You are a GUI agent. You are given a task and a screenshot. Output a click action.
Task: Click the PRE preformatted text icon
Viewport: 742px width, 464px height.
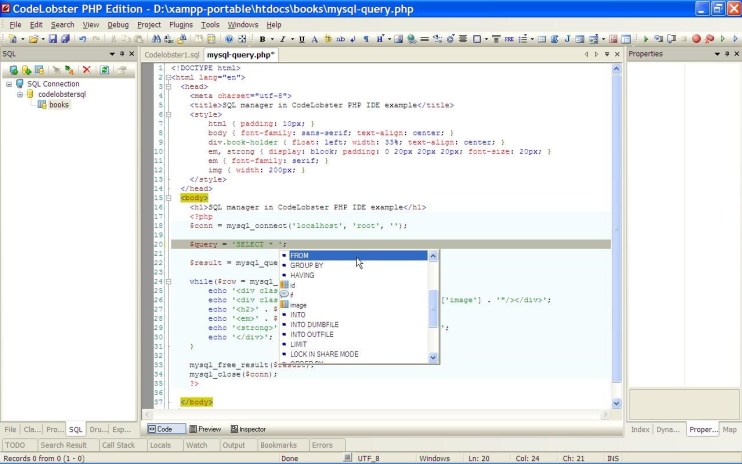click(509, 39)
